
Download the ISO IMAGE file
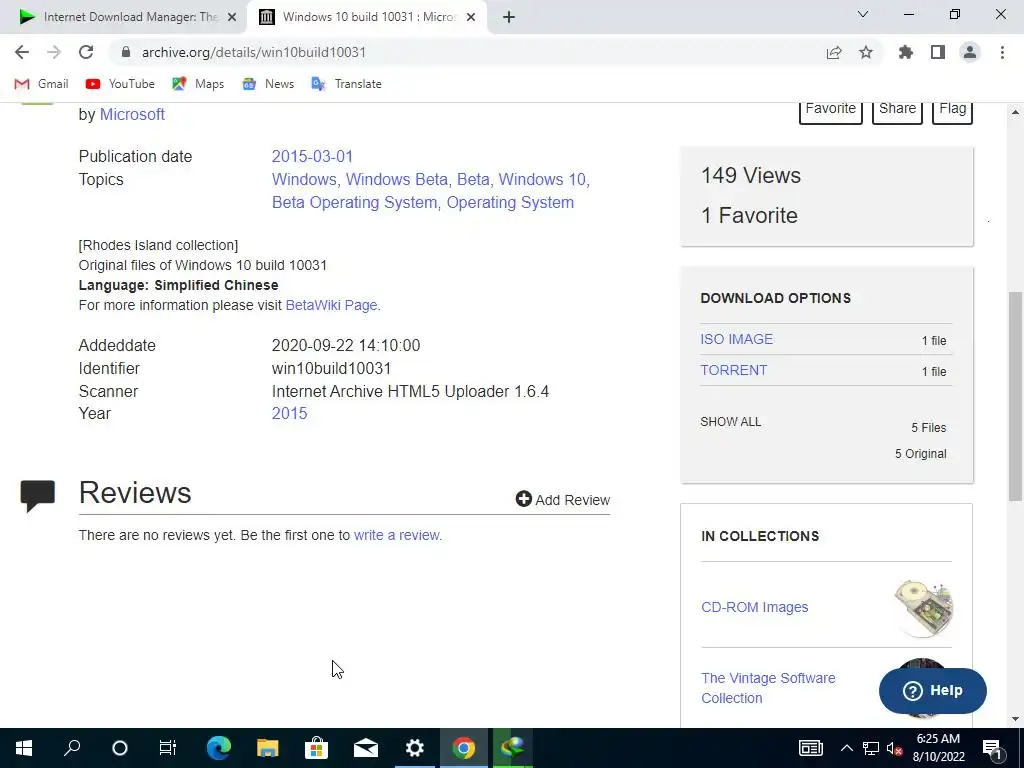point(737,339)
